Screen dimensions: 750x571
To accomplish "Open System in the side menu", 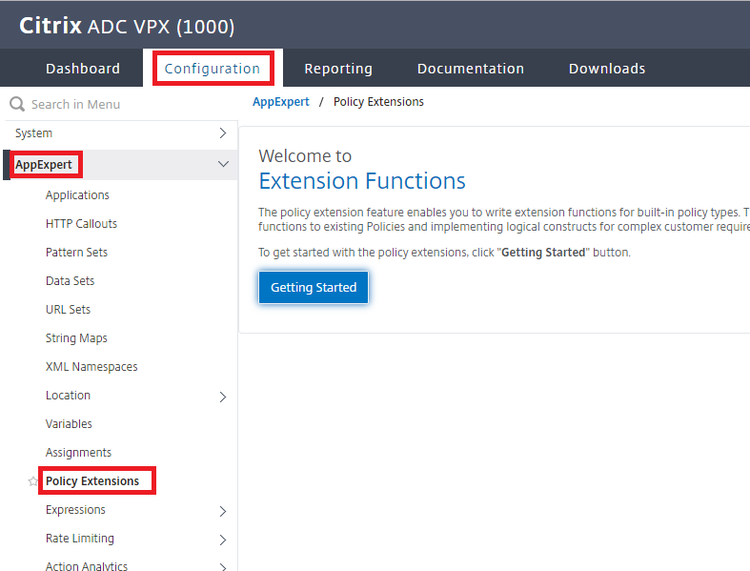I will [x=33, y=133].
